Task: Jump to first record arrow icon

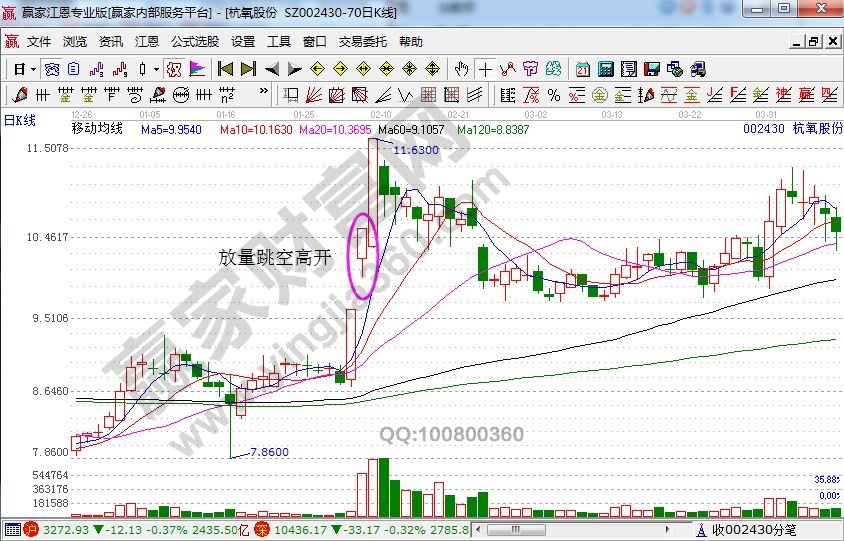Action: point(225,69)
